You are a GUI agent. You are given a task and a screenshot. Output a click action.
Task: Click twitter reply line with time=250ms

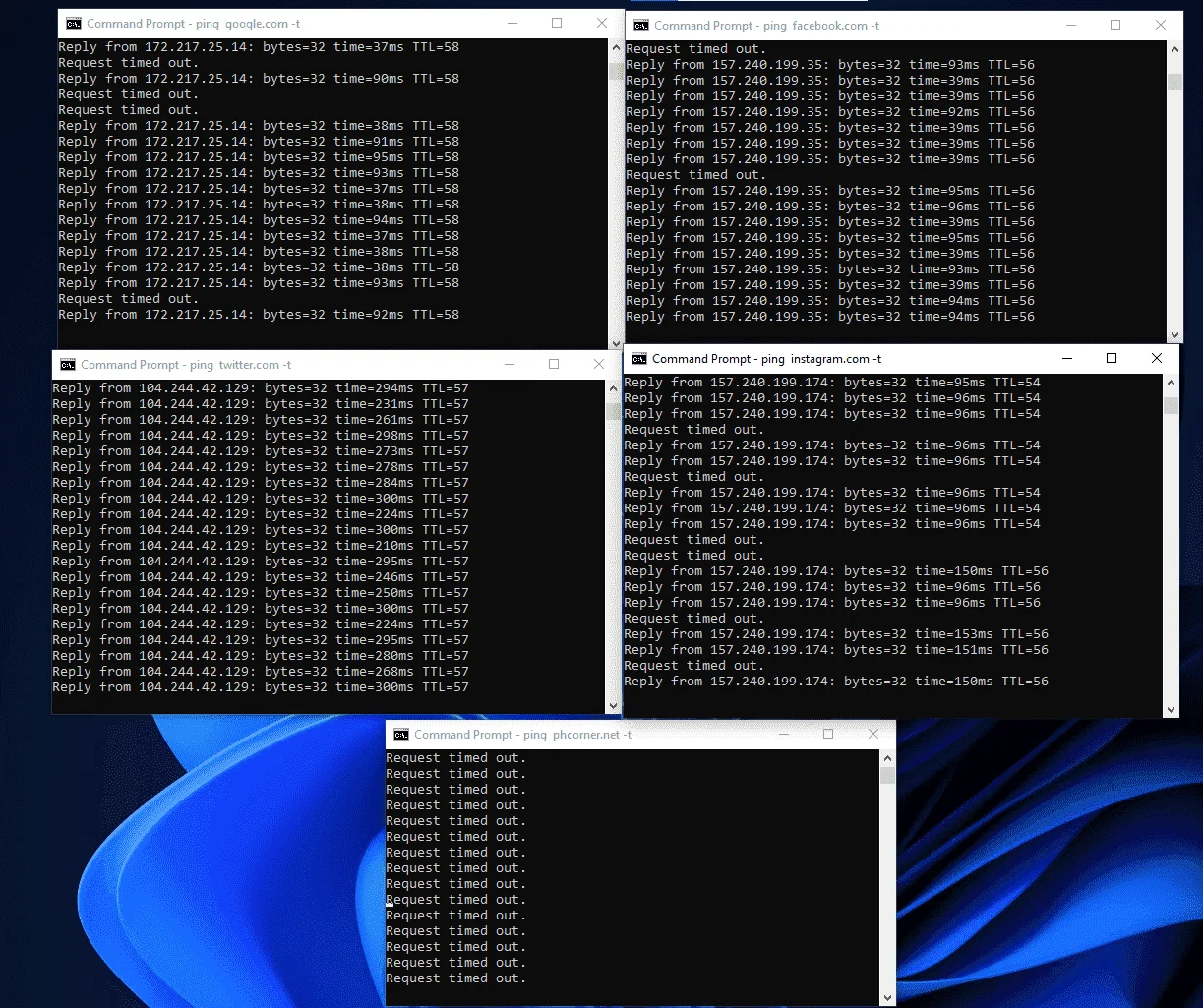[261, 593]
